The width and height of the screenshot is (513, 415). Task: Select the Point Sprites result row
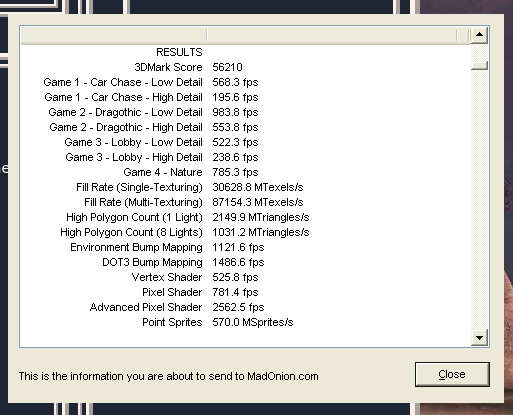point(246,322)
